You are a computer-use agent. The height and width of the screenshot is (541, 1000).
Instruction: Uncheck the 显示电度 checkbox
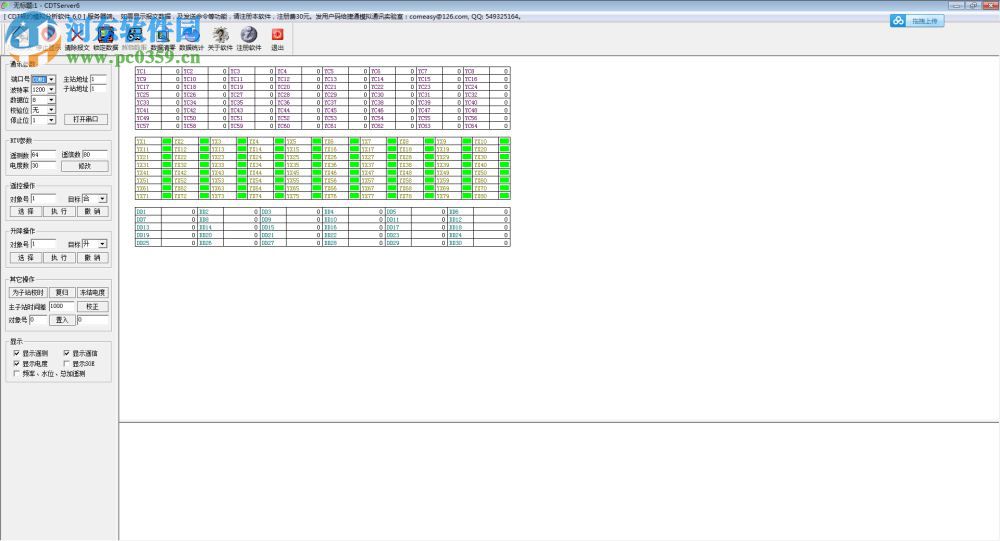click(x=17, y=363)
